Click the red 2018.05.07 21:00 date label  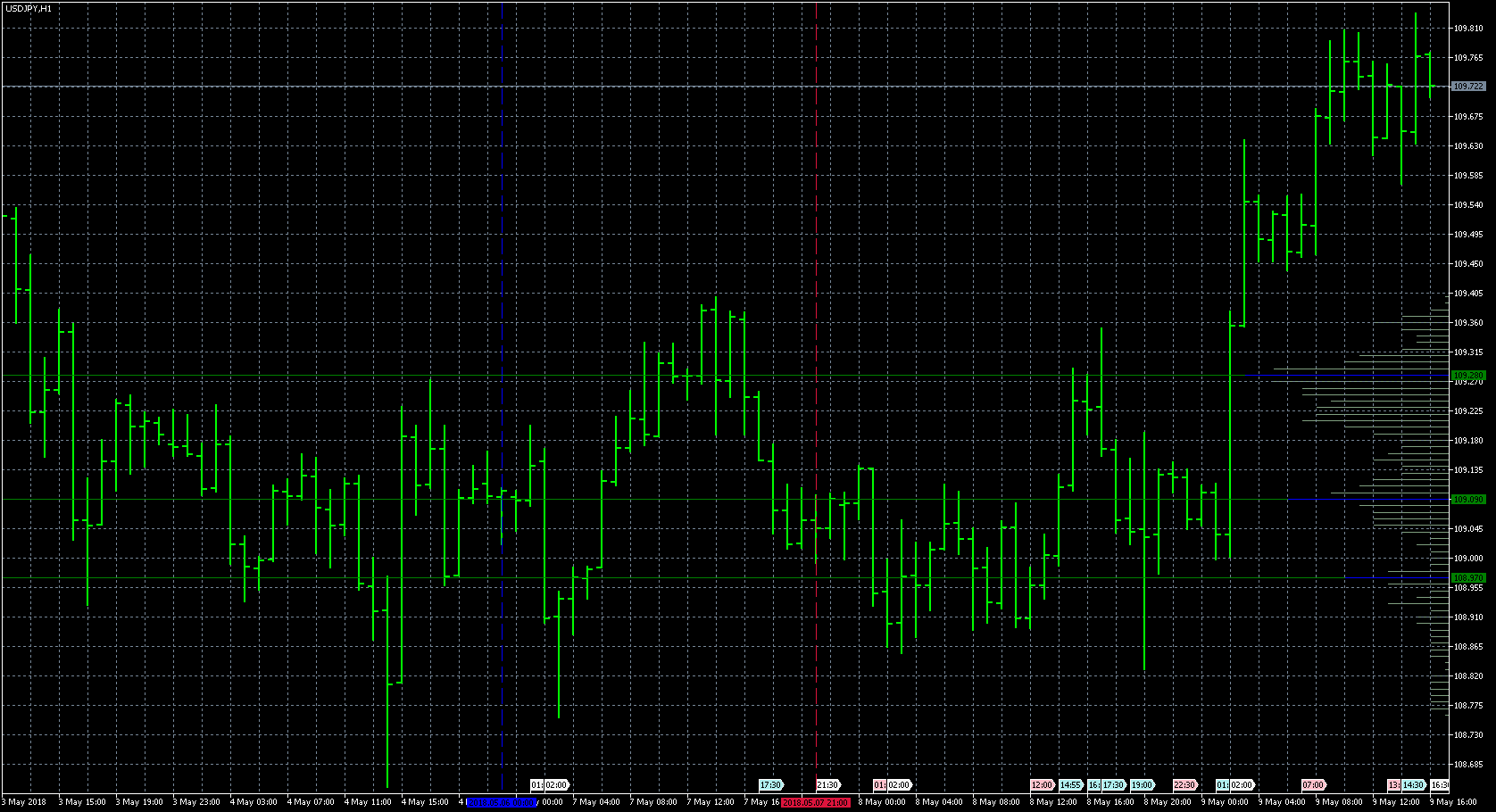click(816, 802)
